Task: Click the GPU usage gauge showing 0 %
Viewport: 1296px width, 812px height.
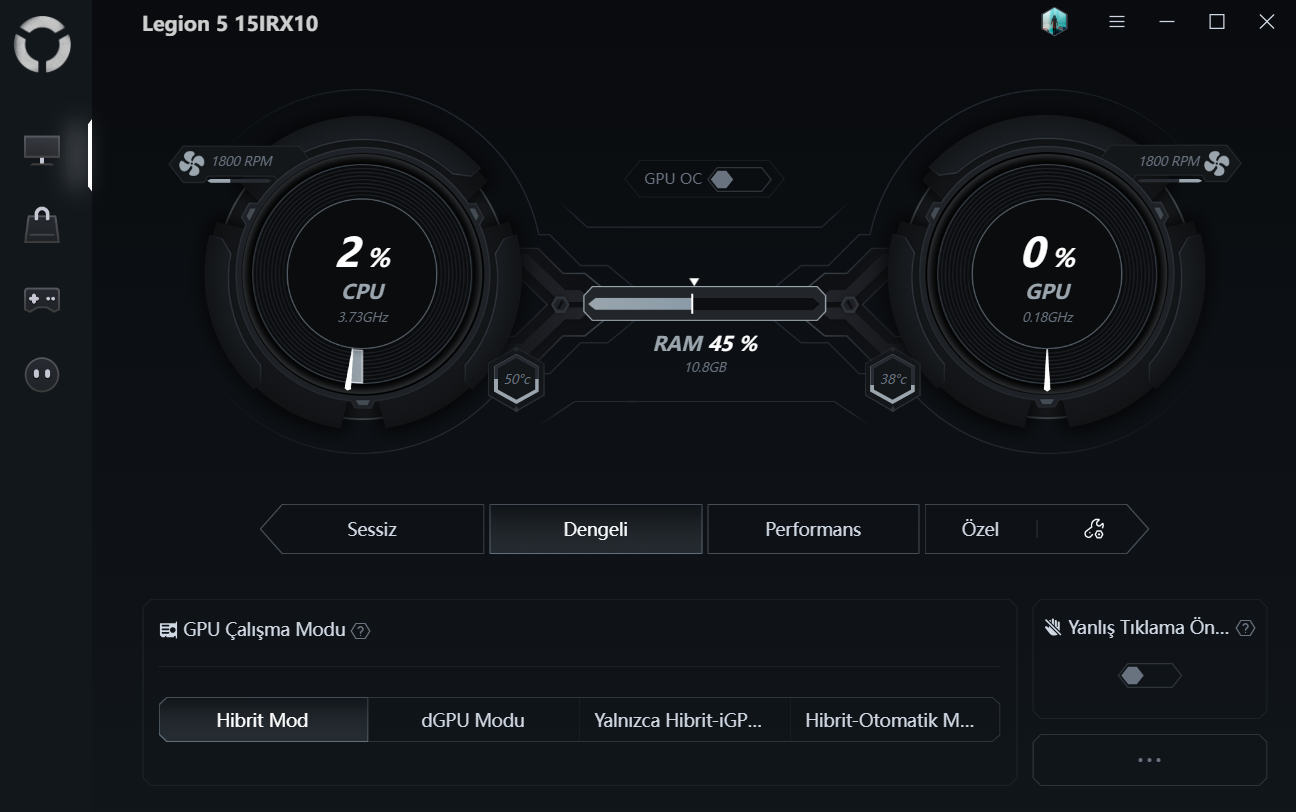Action: coord(1047,274)
